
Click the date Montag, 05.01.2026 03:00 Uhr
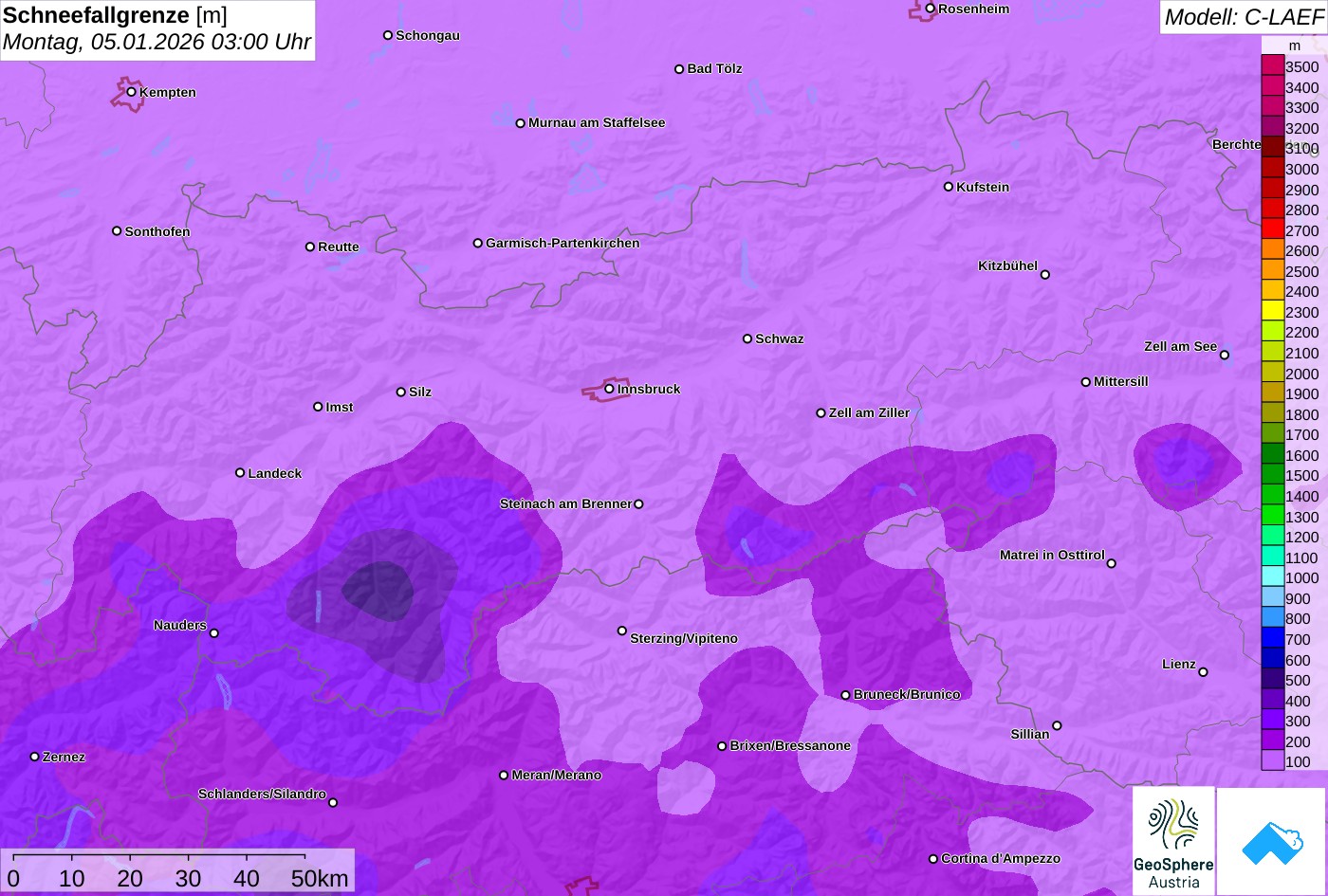157,43
